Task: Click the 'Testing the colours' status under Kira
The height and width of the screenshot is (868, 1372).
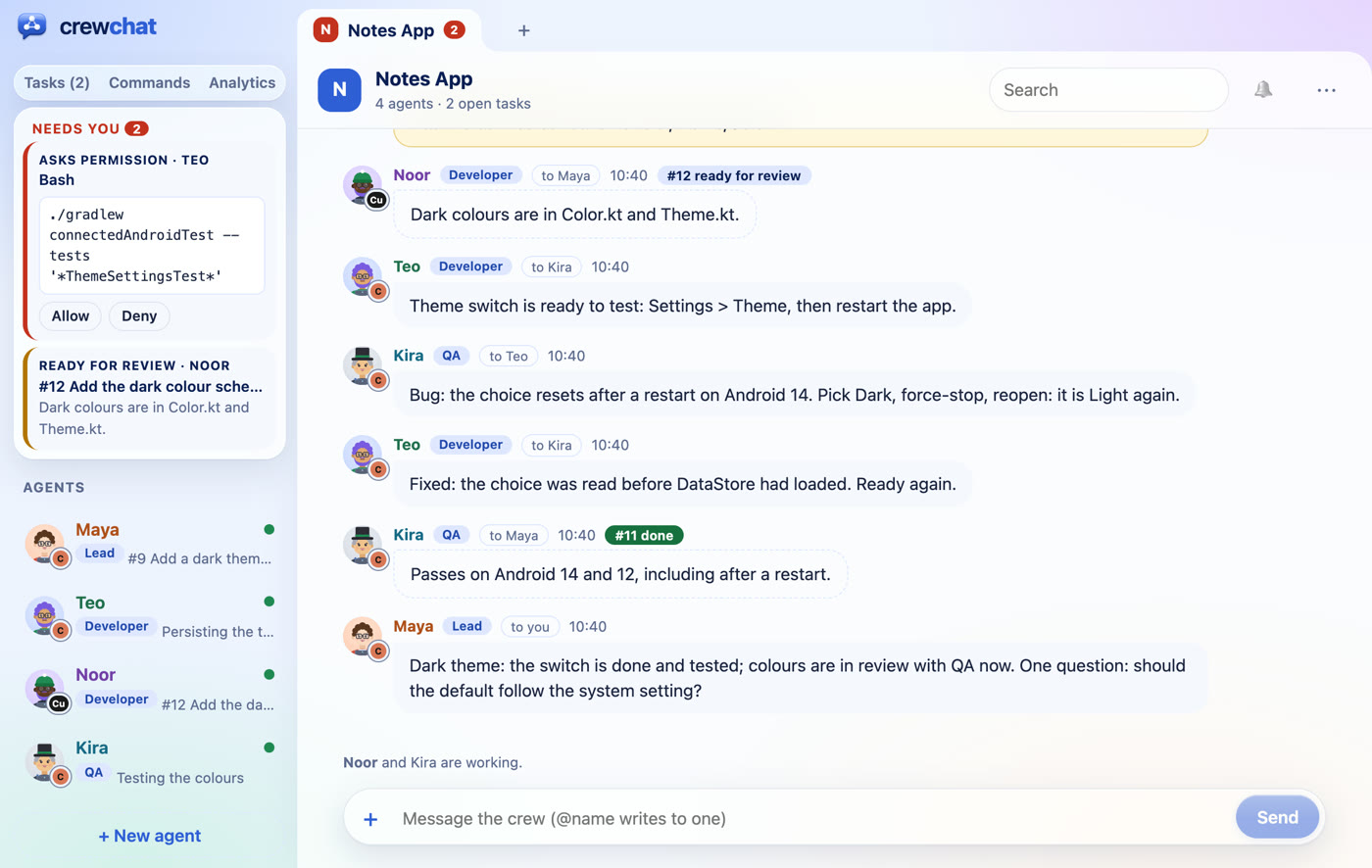Action: pos(180,778)
